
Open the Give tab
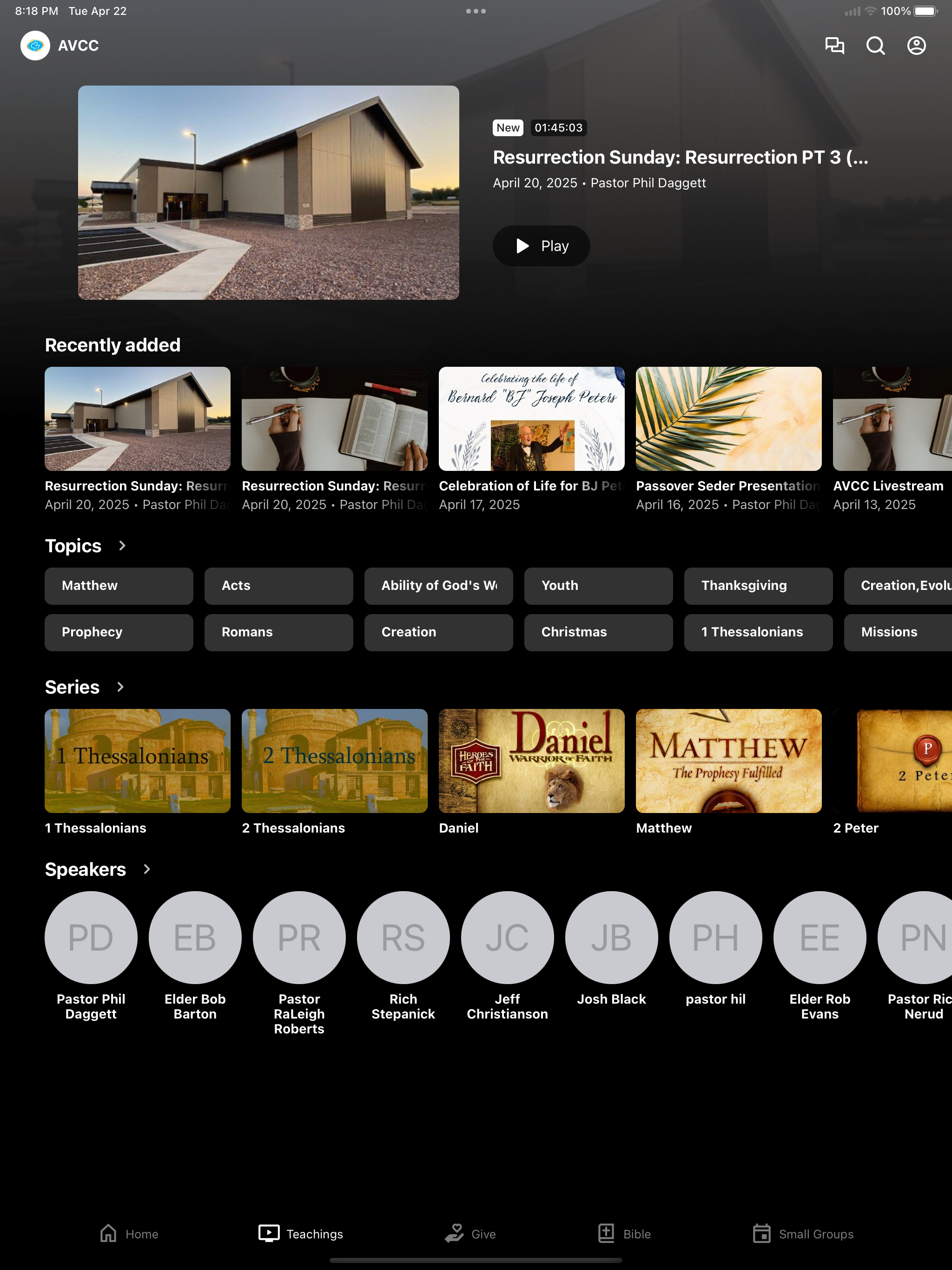coord(470,1234)
